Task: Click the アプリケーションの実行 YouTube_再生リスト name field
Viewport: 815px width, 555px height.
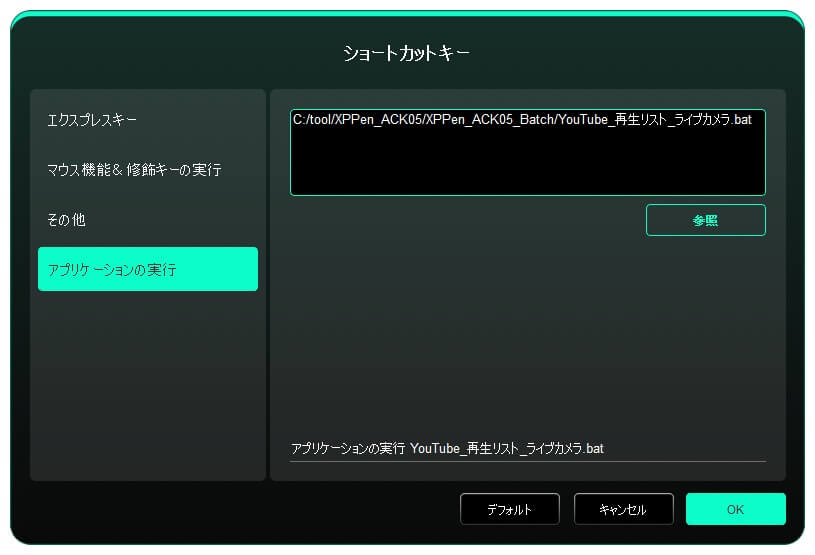Action: (528, 448)
